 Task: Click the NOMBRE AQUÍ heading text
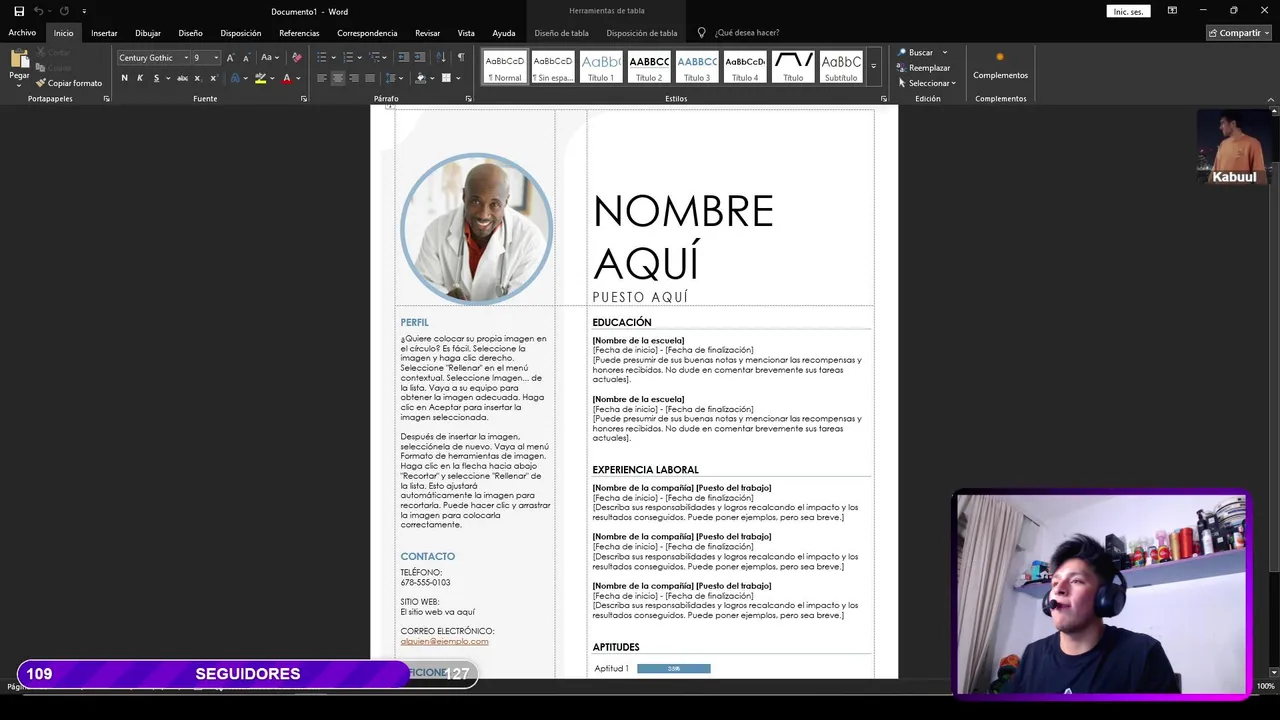(x=683, y=238)
